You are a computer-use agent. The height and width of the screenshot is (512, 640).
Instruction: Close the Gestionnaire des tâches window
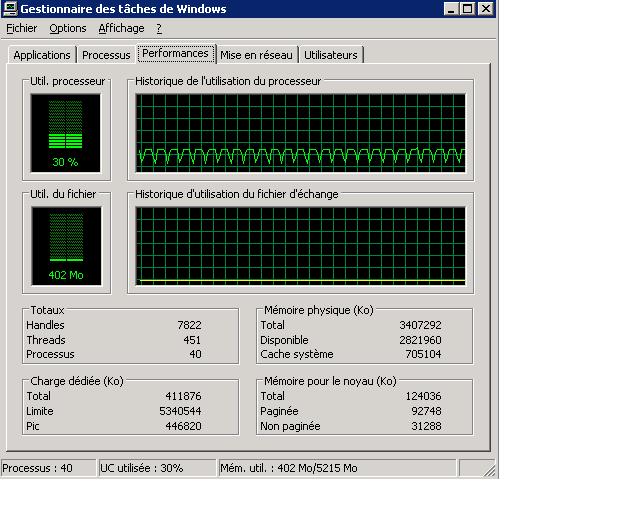coord(485,9)
